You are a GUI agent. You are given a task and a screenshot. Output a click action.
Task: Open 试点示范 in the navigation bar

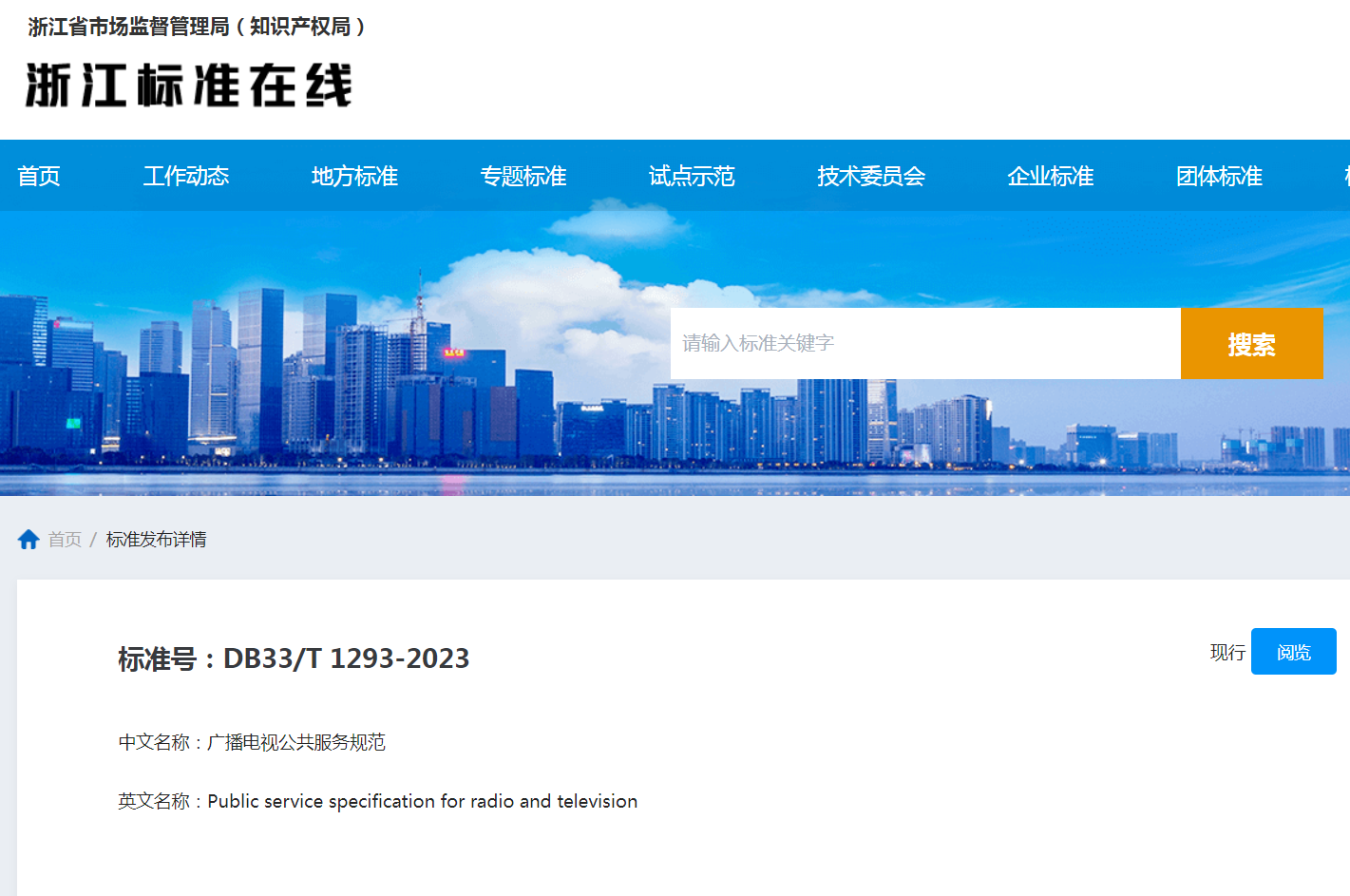pos(692,176)
